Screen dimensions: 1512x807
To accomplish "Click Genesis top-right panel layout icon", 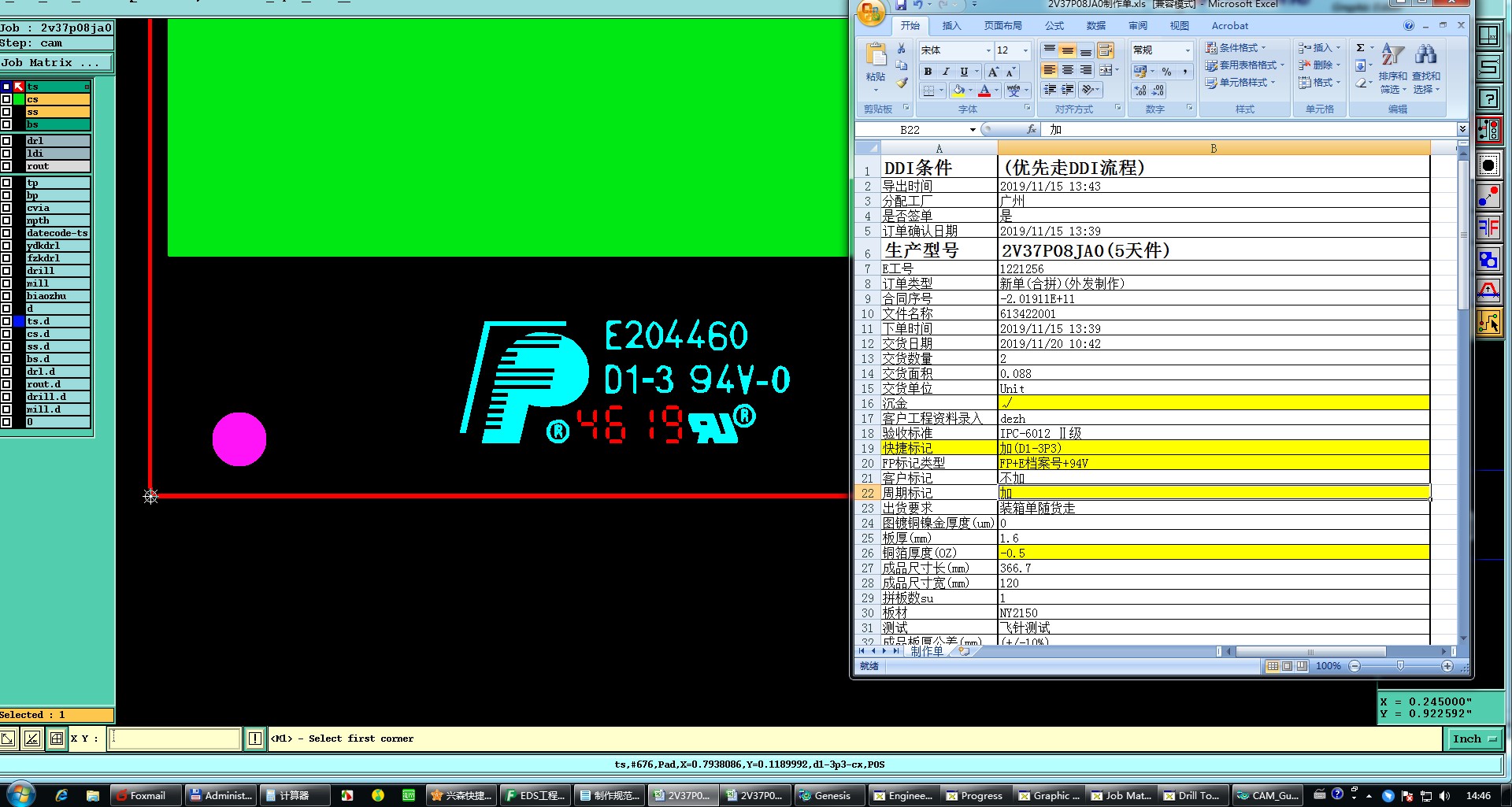I will [1488, 36].
